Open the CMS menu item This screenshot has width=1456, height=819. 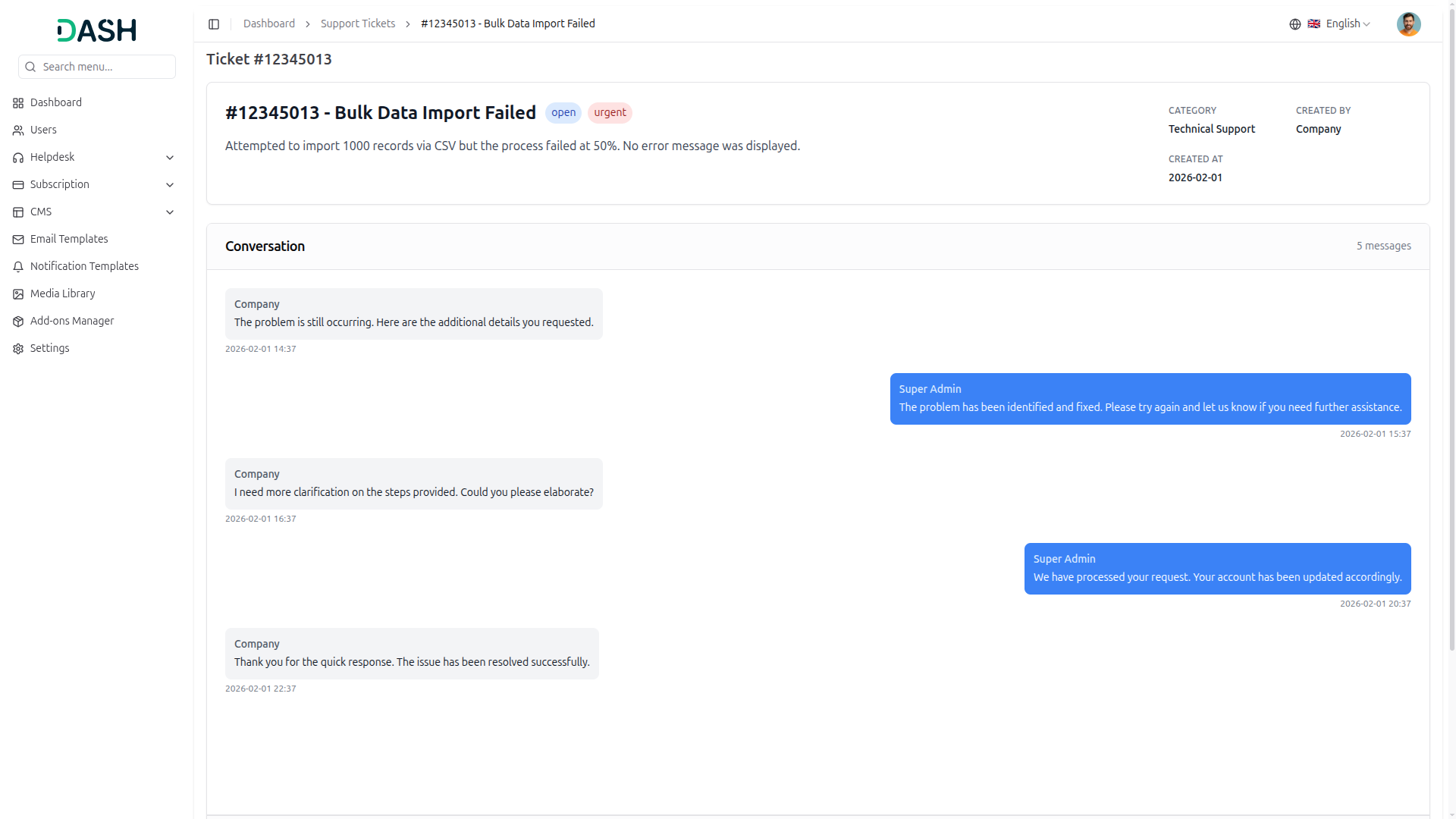tap(41, 212)
